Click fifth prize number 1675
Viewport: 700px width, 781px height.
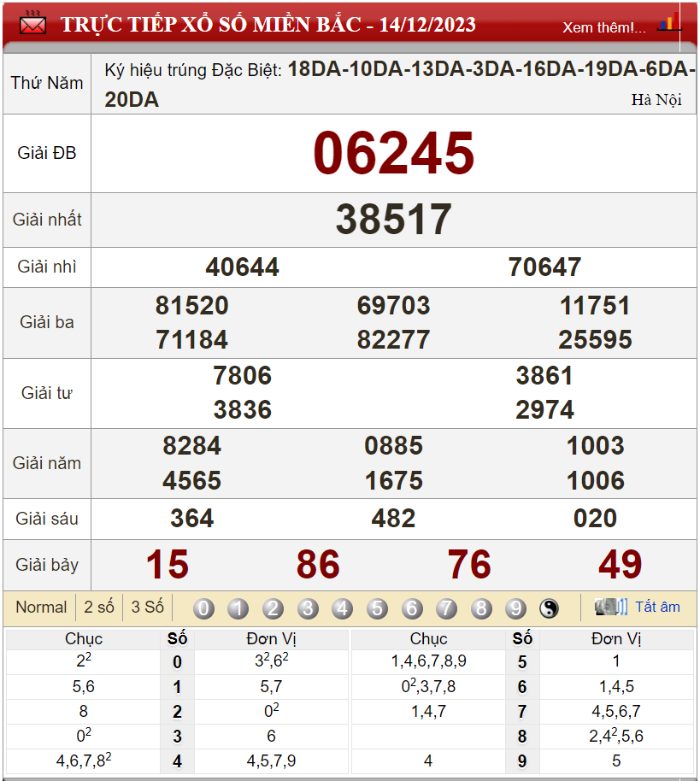tap(394, 481)
